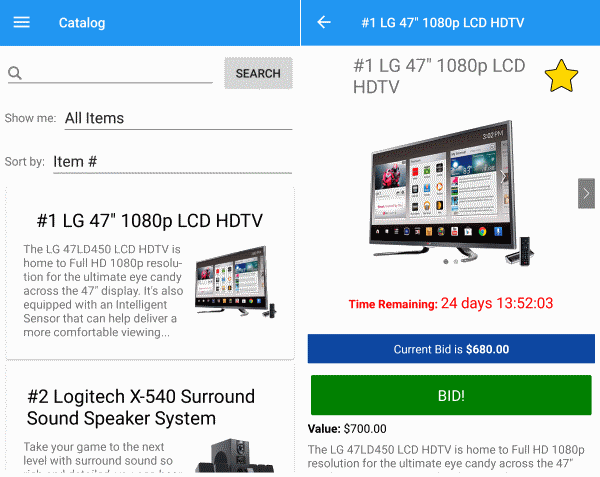Advance to next image with gray chevron

point(586,193)
